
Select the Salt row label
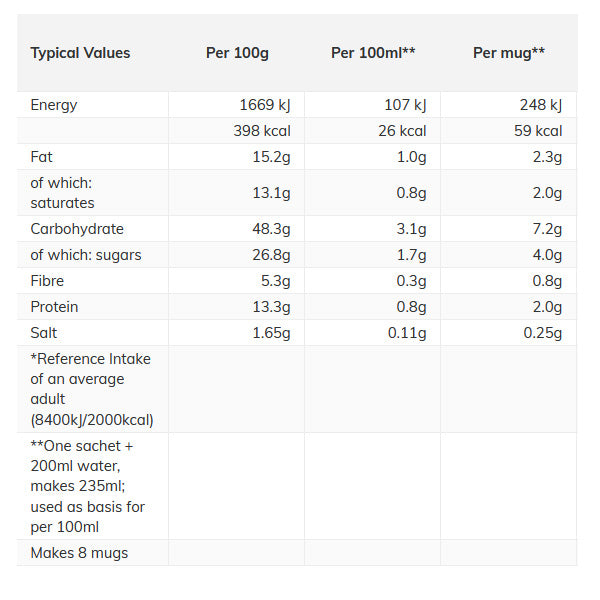click(x=45, y=333)
